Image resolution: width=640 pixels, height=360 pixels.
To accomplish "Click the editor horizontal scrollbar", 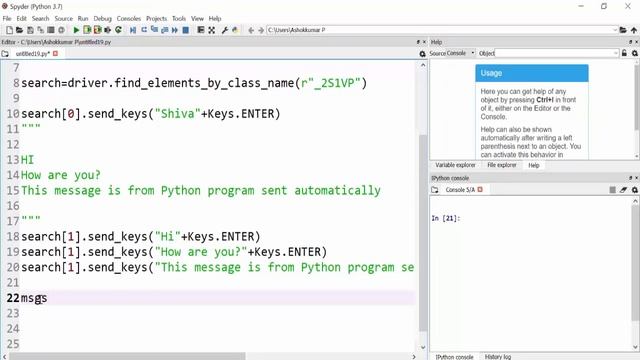I will point(127,356).
